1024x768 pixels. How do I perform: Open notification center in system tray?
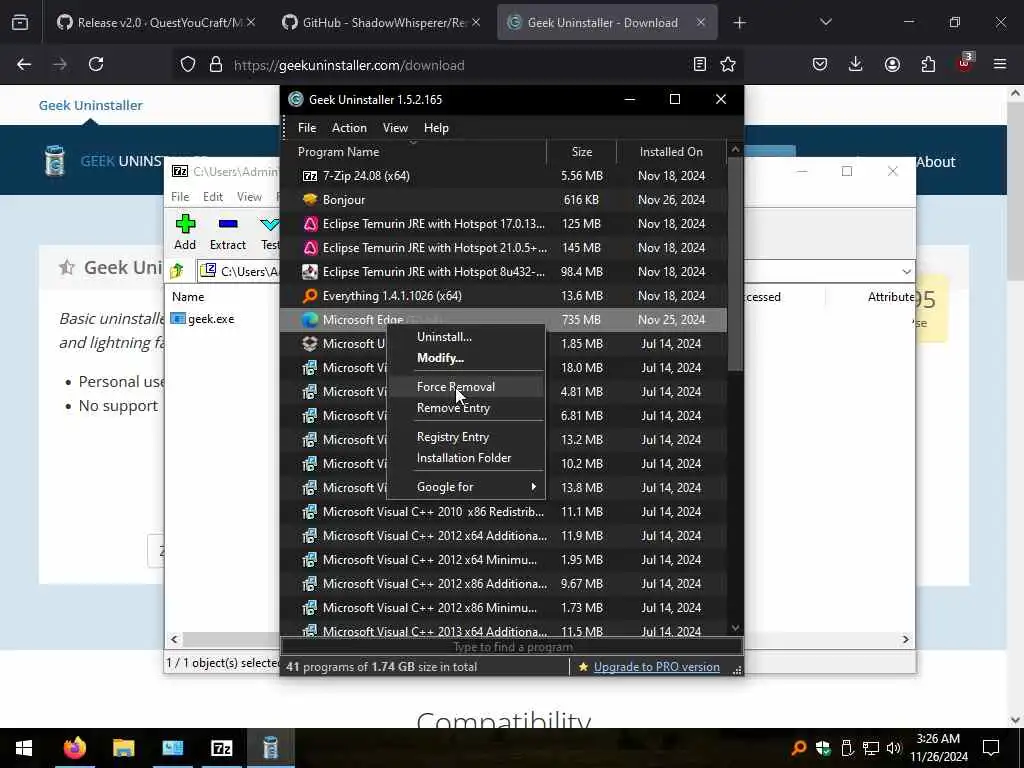pyautogui.click(x=991, y=748)
